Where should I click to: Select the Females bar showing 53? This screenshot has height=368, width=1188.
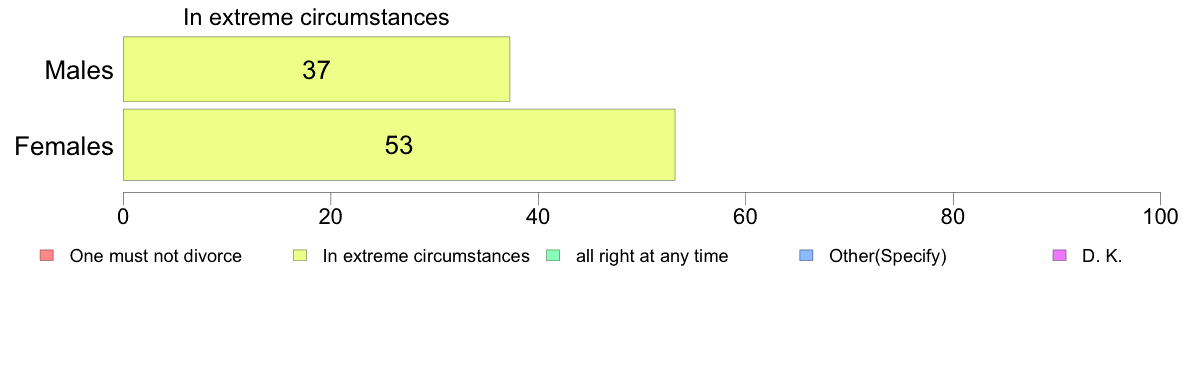[399, 145]
